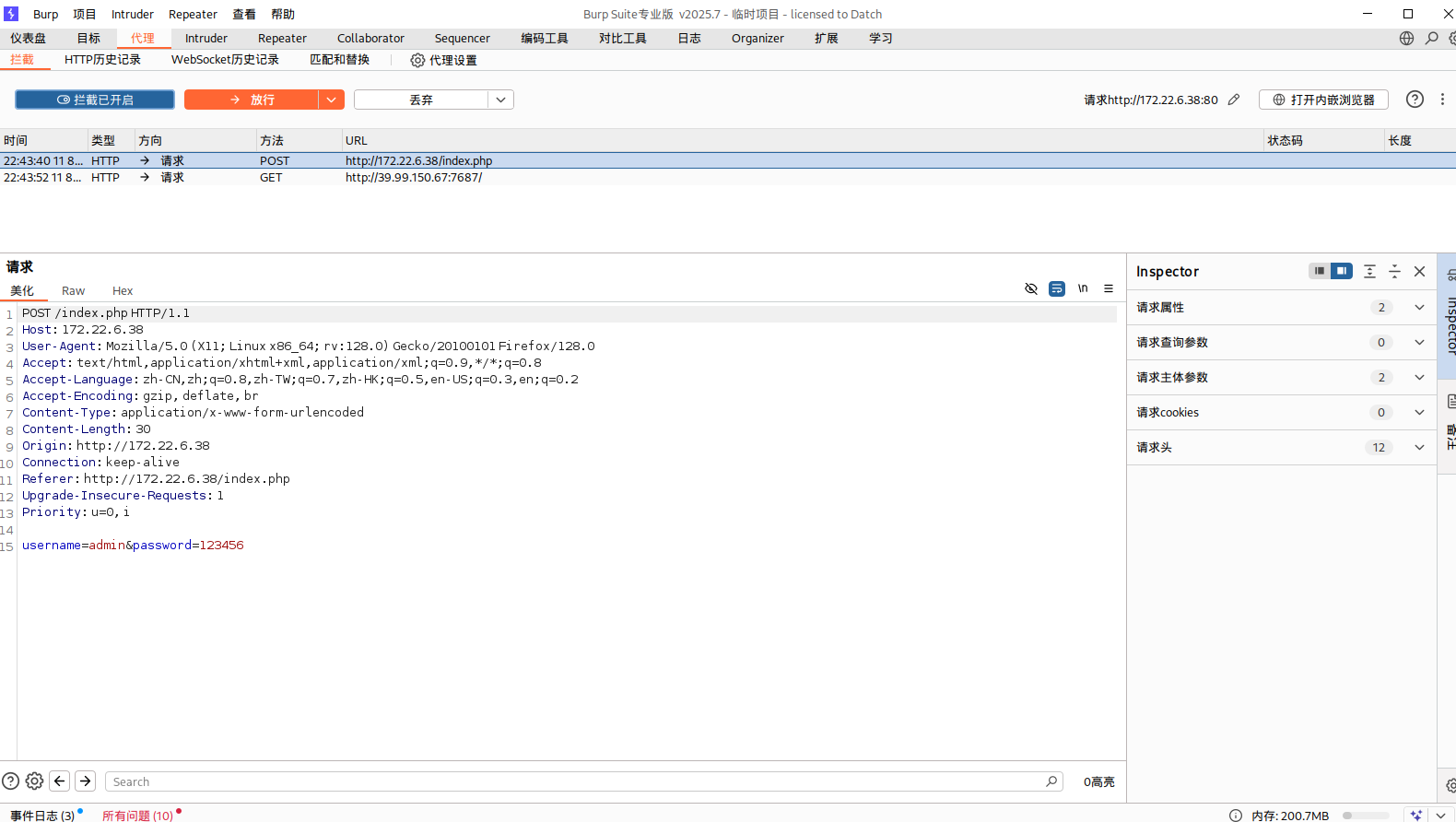Open the Repeater main tab
The height and width of the screenshot is (822, 1456).
pyautogui.click(x=282, y=38)
